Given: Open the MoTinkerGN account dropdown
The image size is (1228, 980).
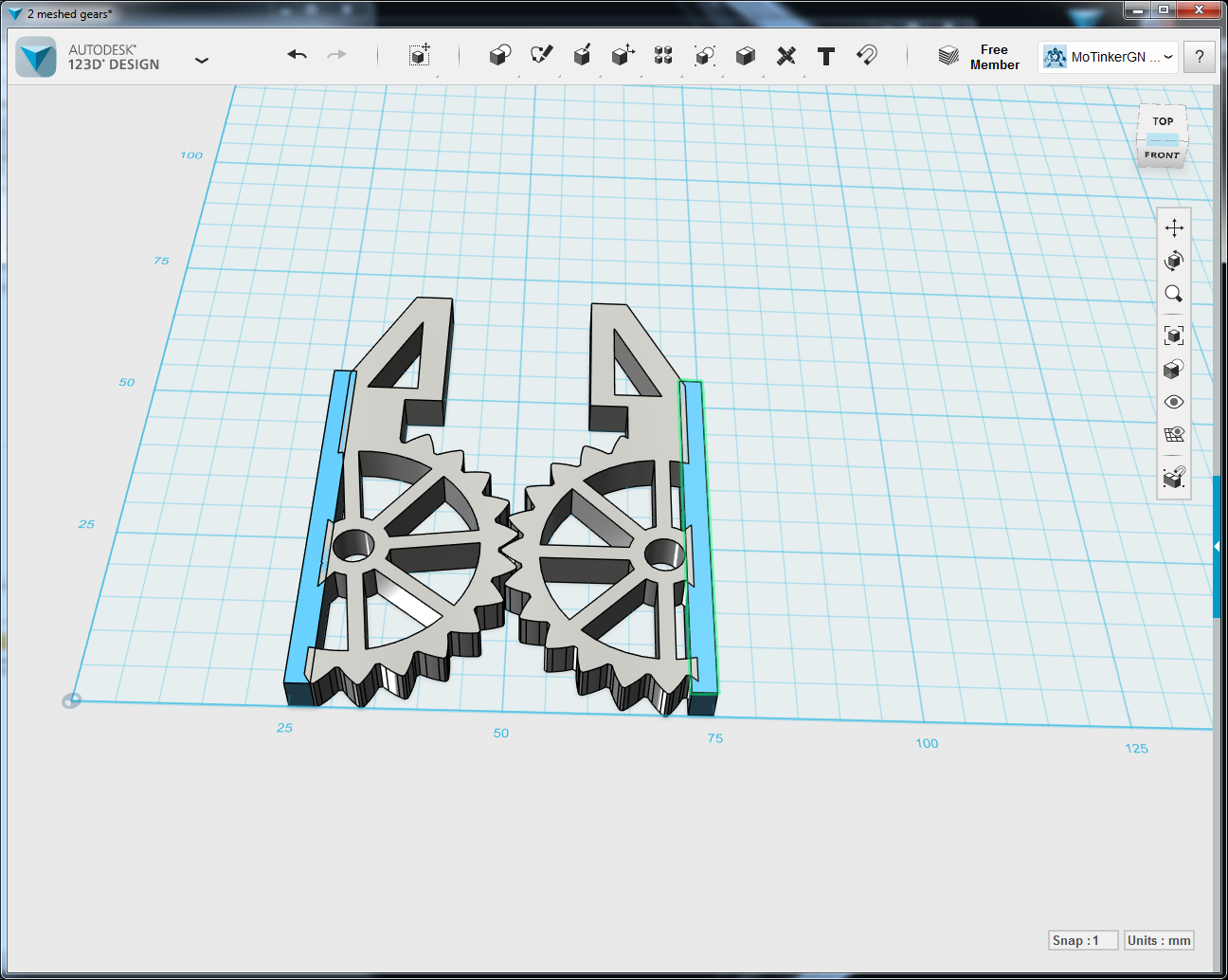Looking at the screenshot, I should tap(1167, 57).
